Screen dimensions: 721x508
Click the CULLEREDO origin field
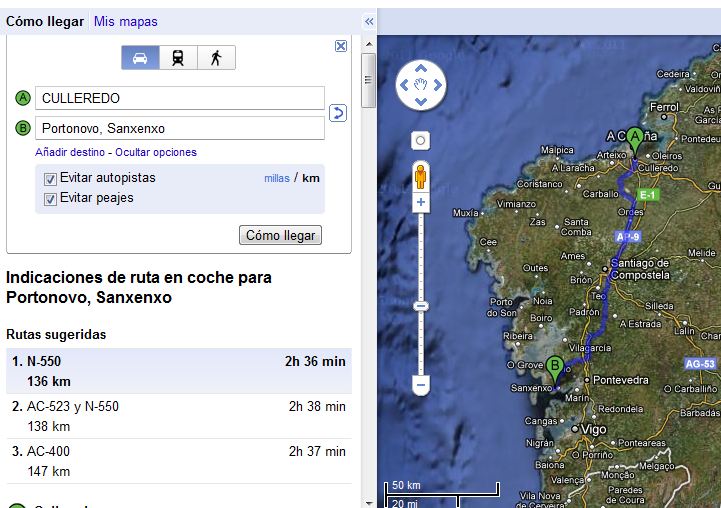click(x=180, y=98)
